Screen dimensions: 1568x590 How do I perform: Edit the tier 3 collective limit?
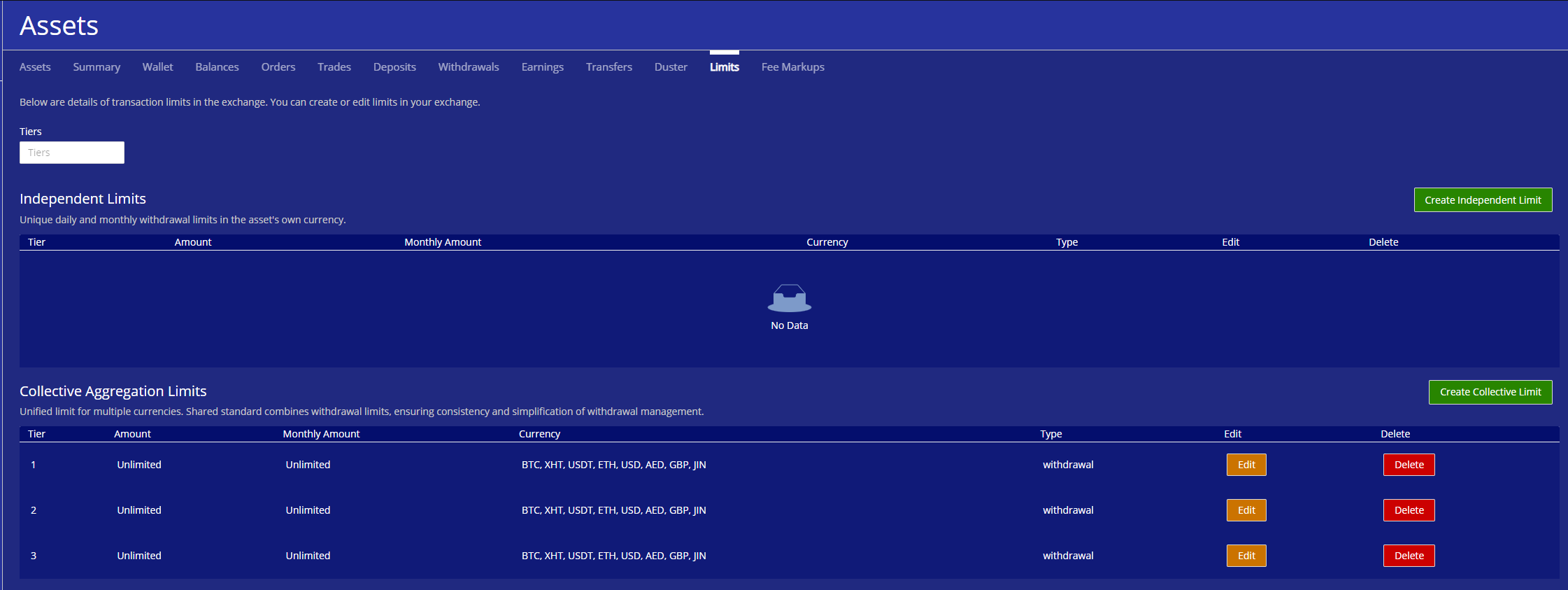click(x=1246, y=556)
